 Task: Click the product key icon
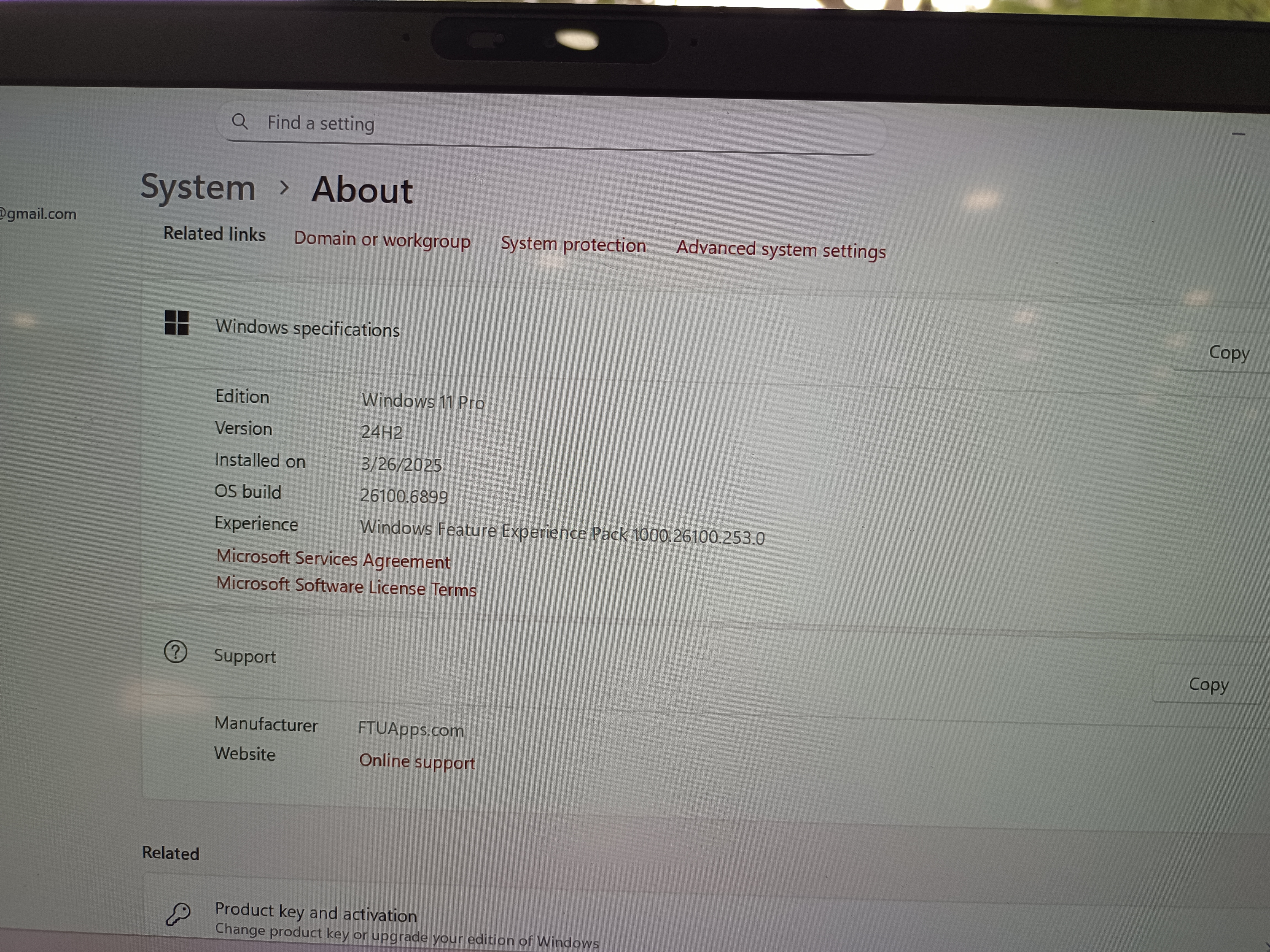point(178,913)
